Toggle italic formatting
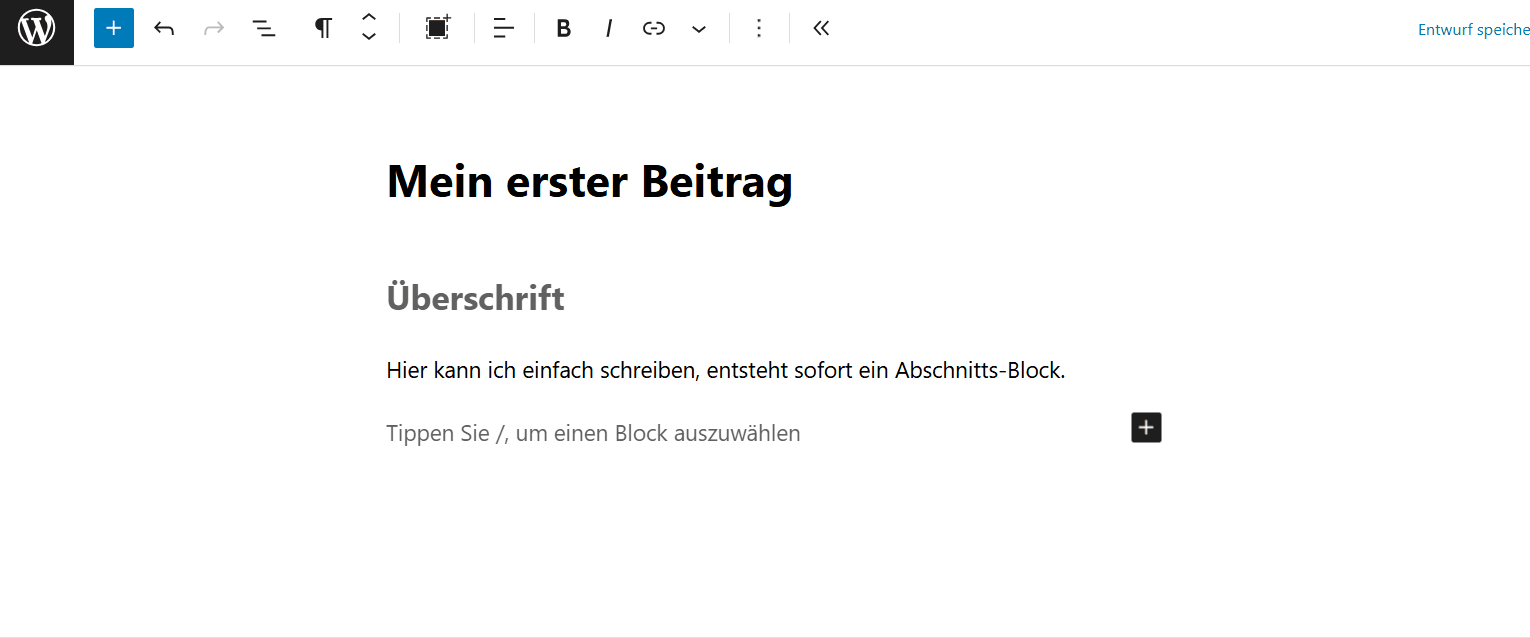 point(609,29)
